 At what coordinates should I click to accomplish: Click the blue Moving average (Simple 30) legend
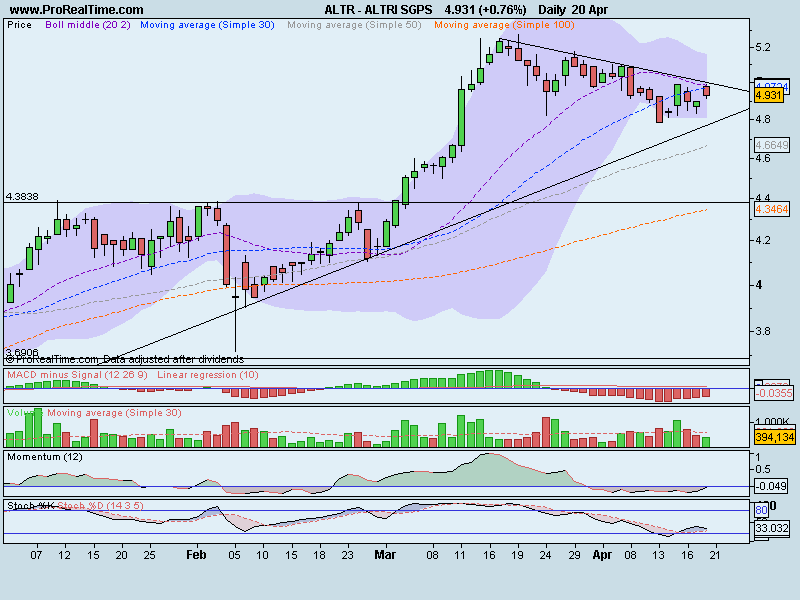(207, 24)
